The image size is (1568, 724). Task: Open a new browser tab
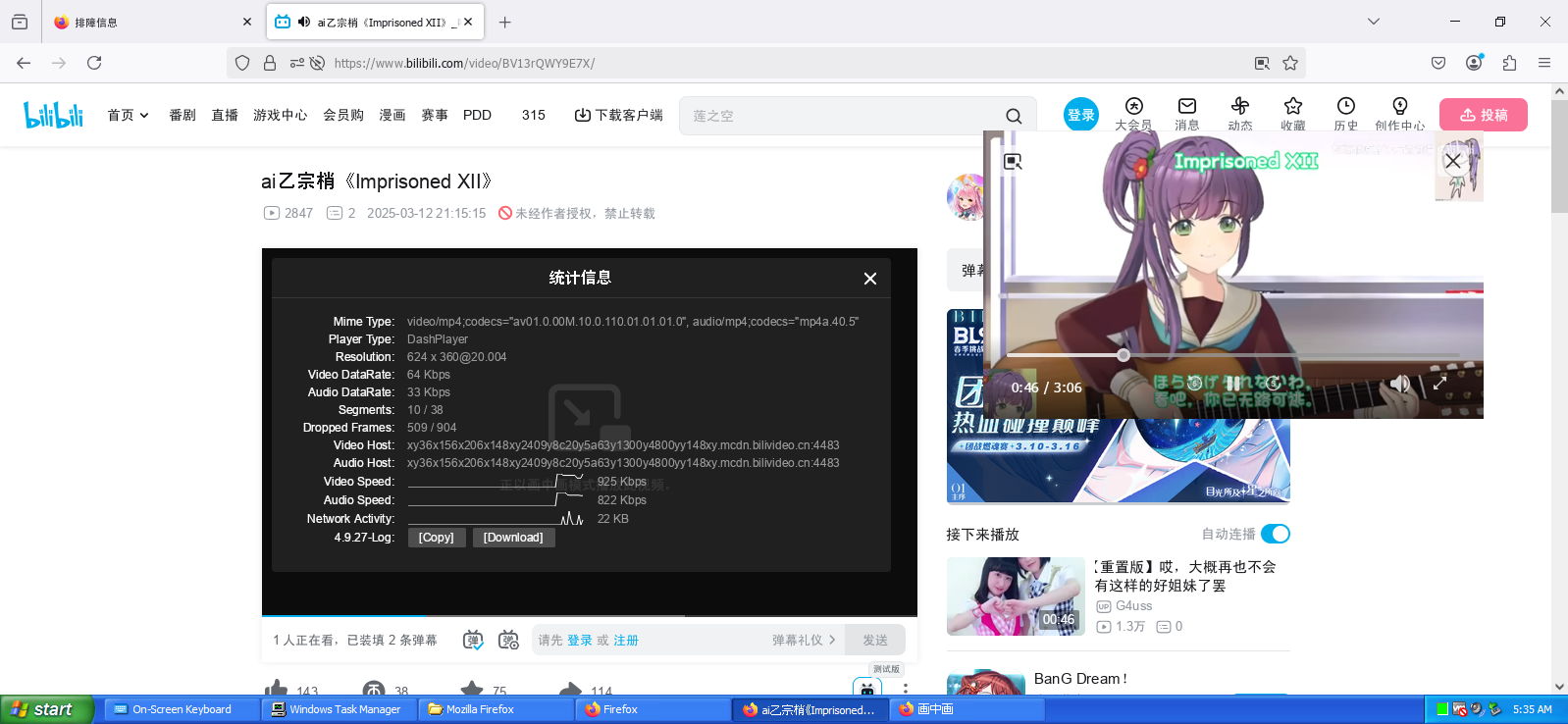click(504, 22)
